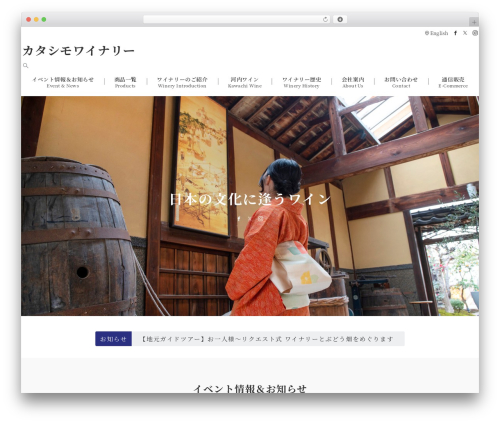This screenshot has width=500, height=423.
Task: Open Event & News menu item
Action: click(63, 82)
